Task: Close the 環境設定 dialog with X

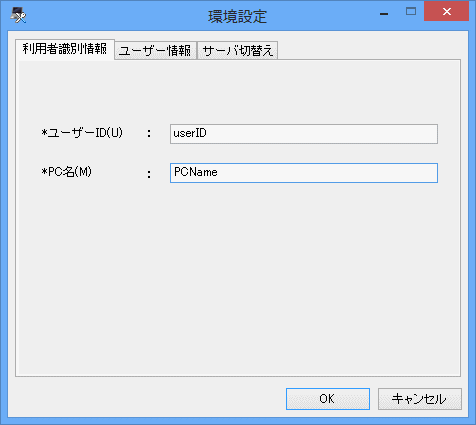Action: pyautogui.click(x=447, y=12)
